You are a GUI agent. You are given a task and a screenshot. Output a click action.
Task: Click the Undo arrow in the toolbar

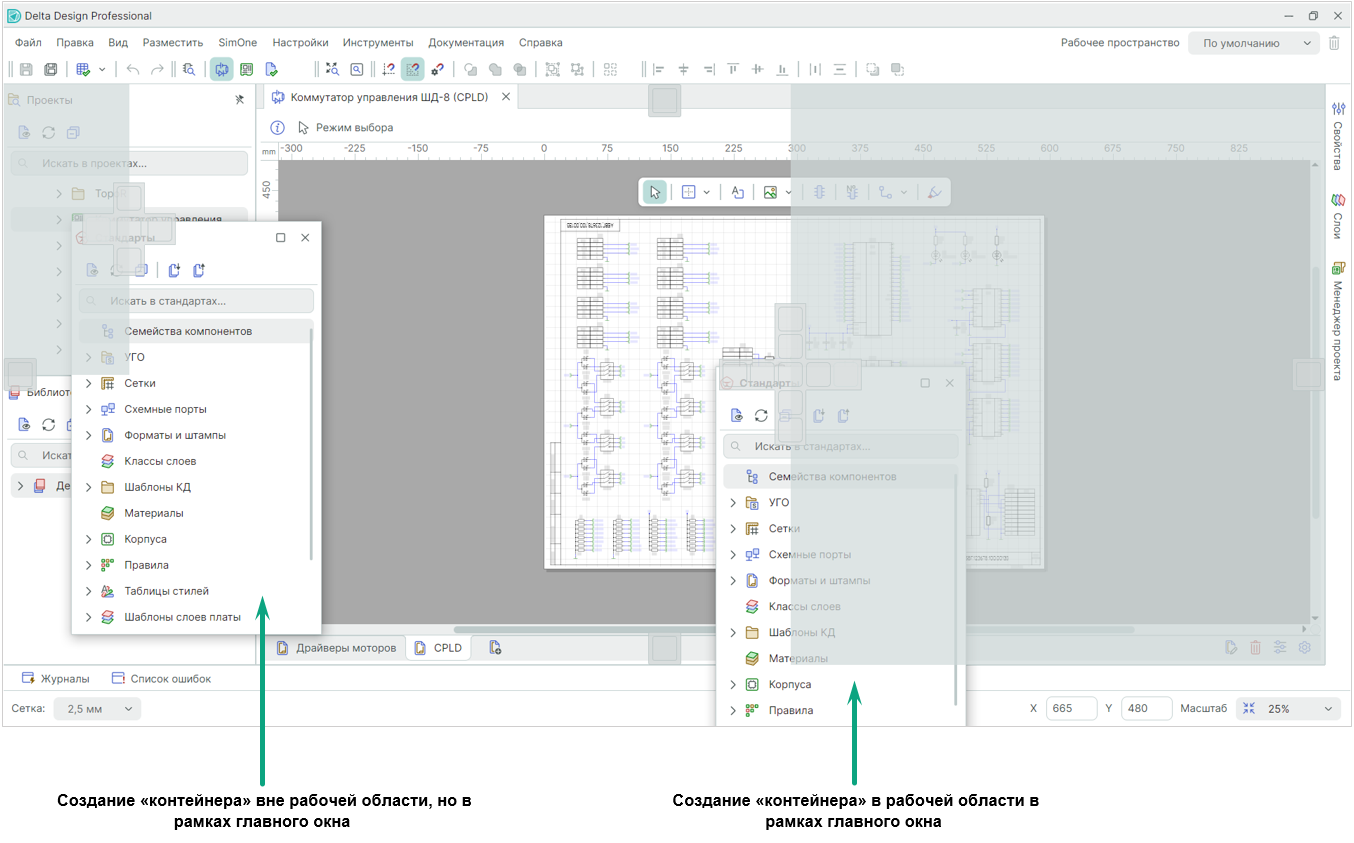pyautogui.click(x=133, y=69)
